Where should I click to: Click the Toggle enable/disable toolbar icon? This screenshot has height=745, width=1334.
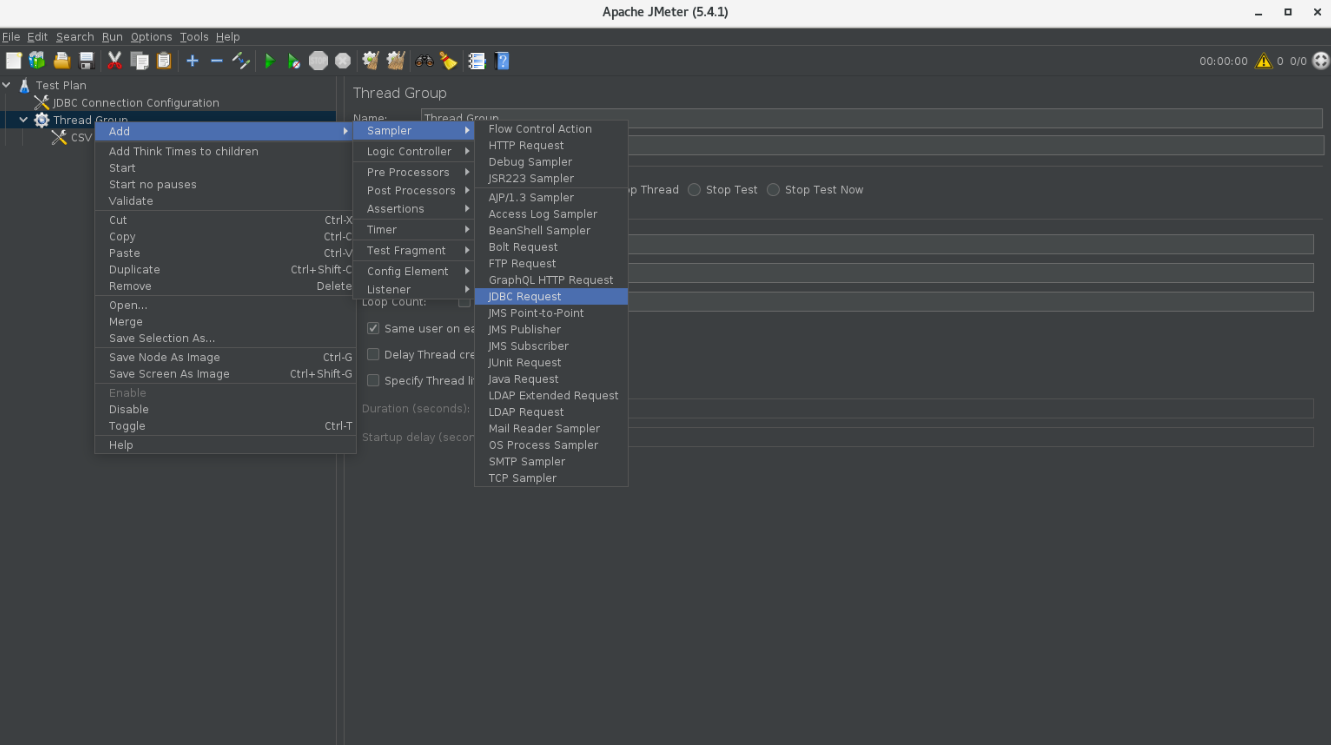tap(241, 61)
